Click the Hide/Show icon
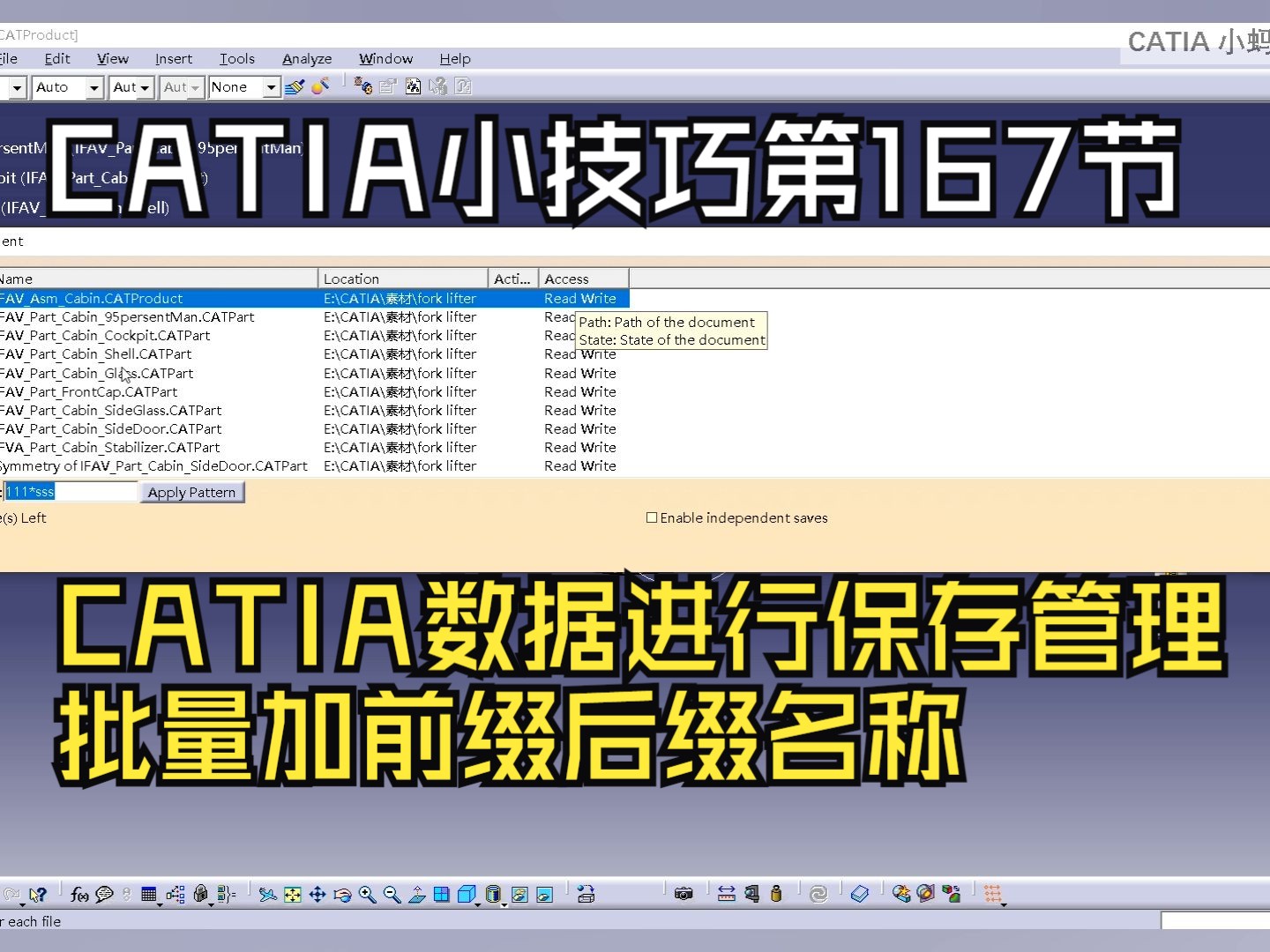Screen dimensions: 1270x952 [x=520, y=895]
